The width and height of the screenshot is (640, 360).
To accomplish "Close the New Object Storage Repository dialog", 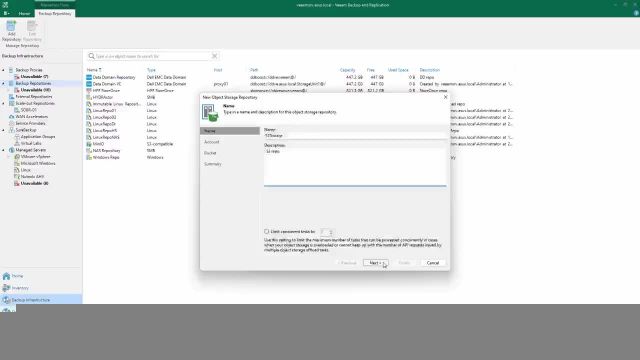I will pyautogui.click(x=445, y=97).
